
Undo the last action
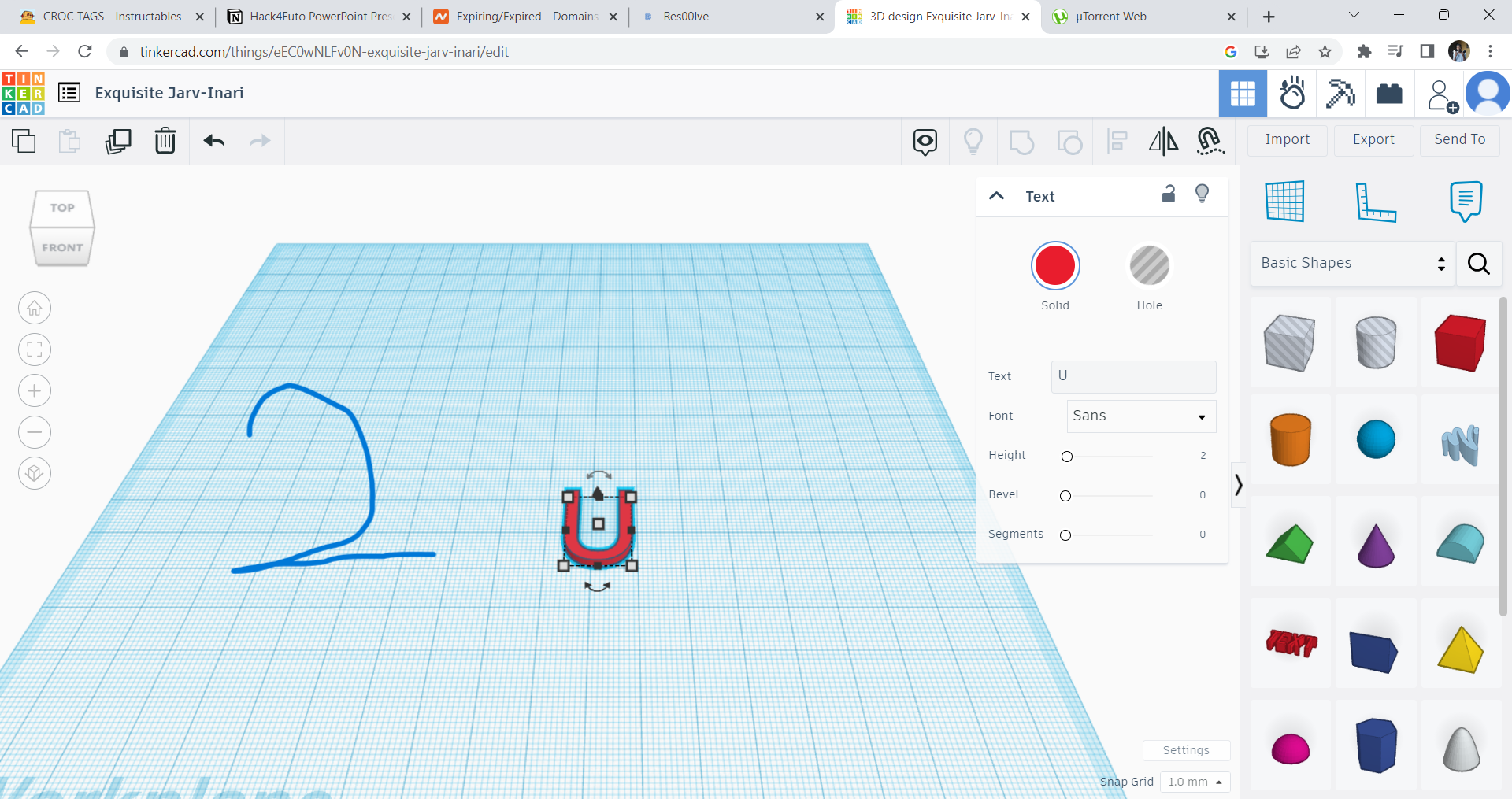pos(214,141)
